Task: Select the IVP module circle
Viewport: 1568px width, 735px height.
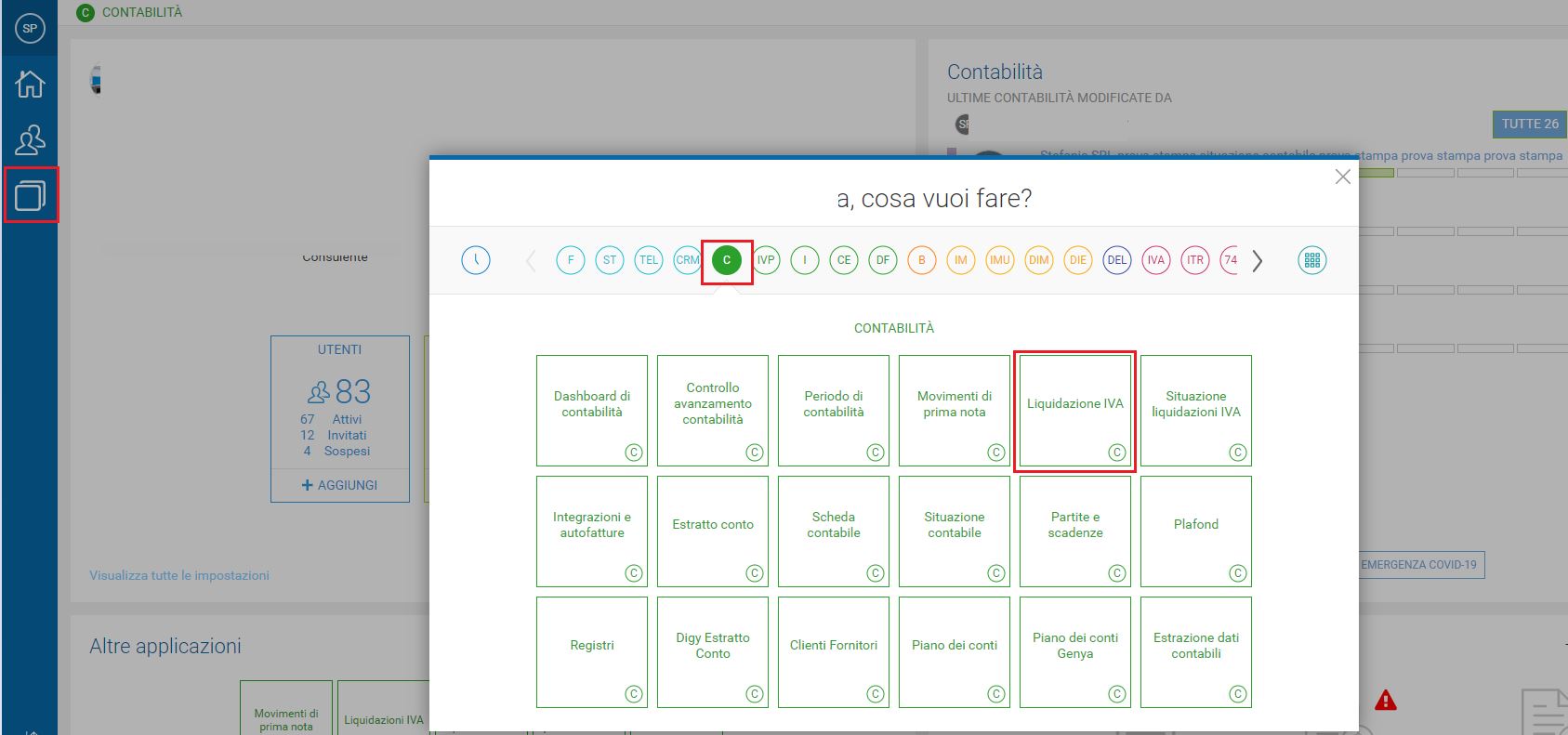Action: coord(766,260)
